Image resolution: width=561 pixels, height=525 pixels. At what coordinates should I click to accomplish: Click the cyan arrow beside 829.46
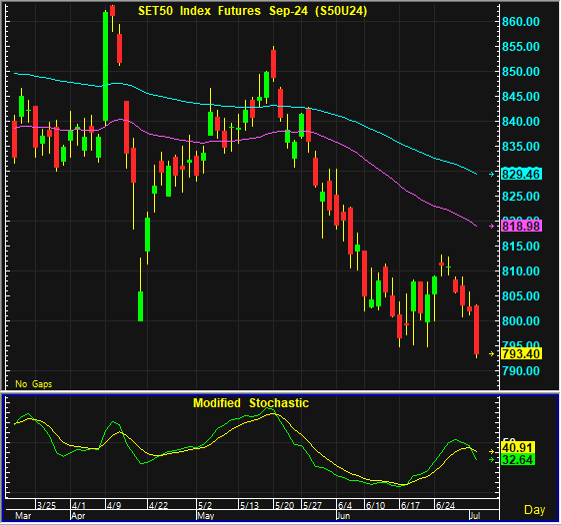click(492, 174)
